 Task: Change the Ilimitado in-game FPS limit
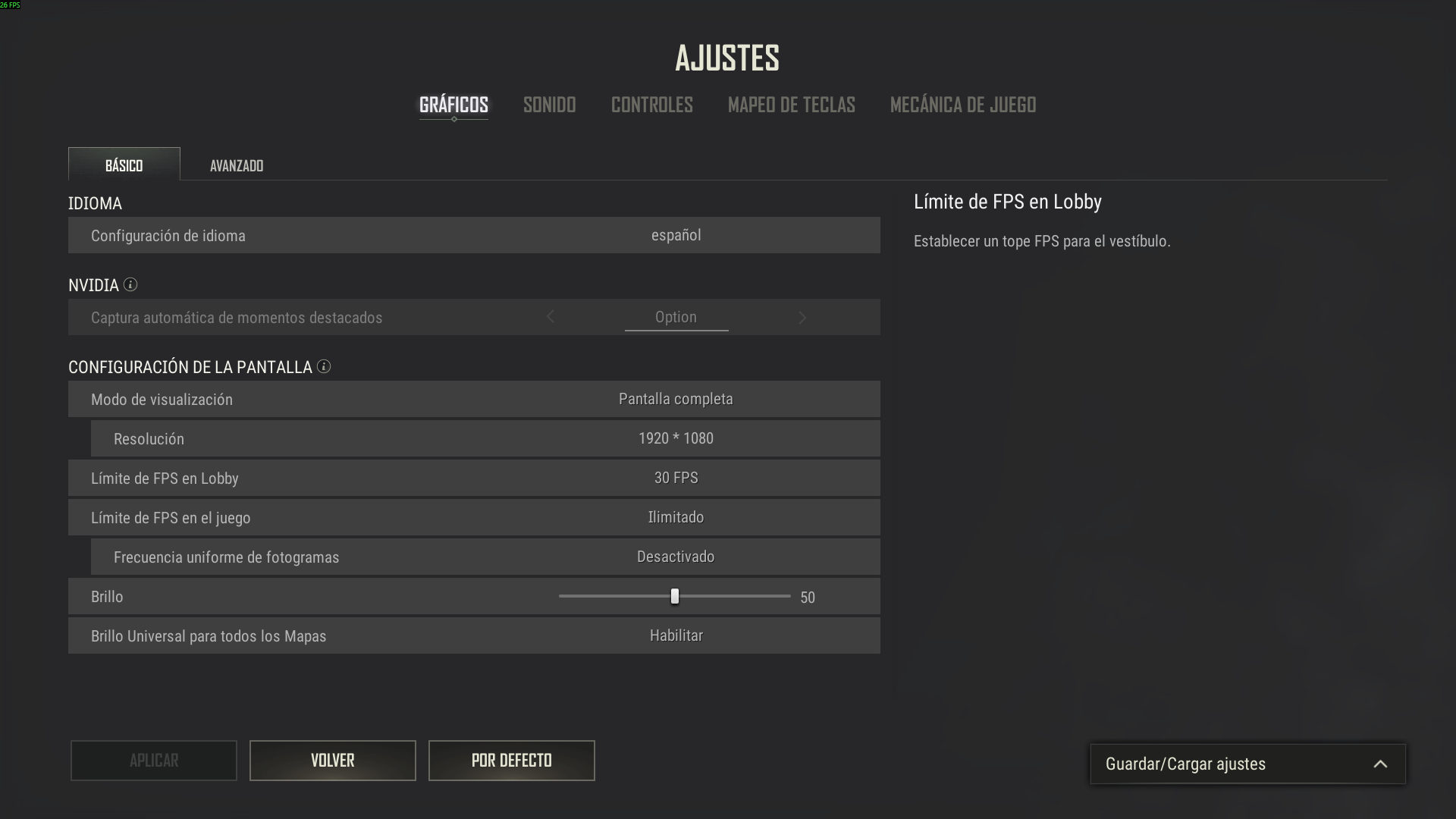676,517
